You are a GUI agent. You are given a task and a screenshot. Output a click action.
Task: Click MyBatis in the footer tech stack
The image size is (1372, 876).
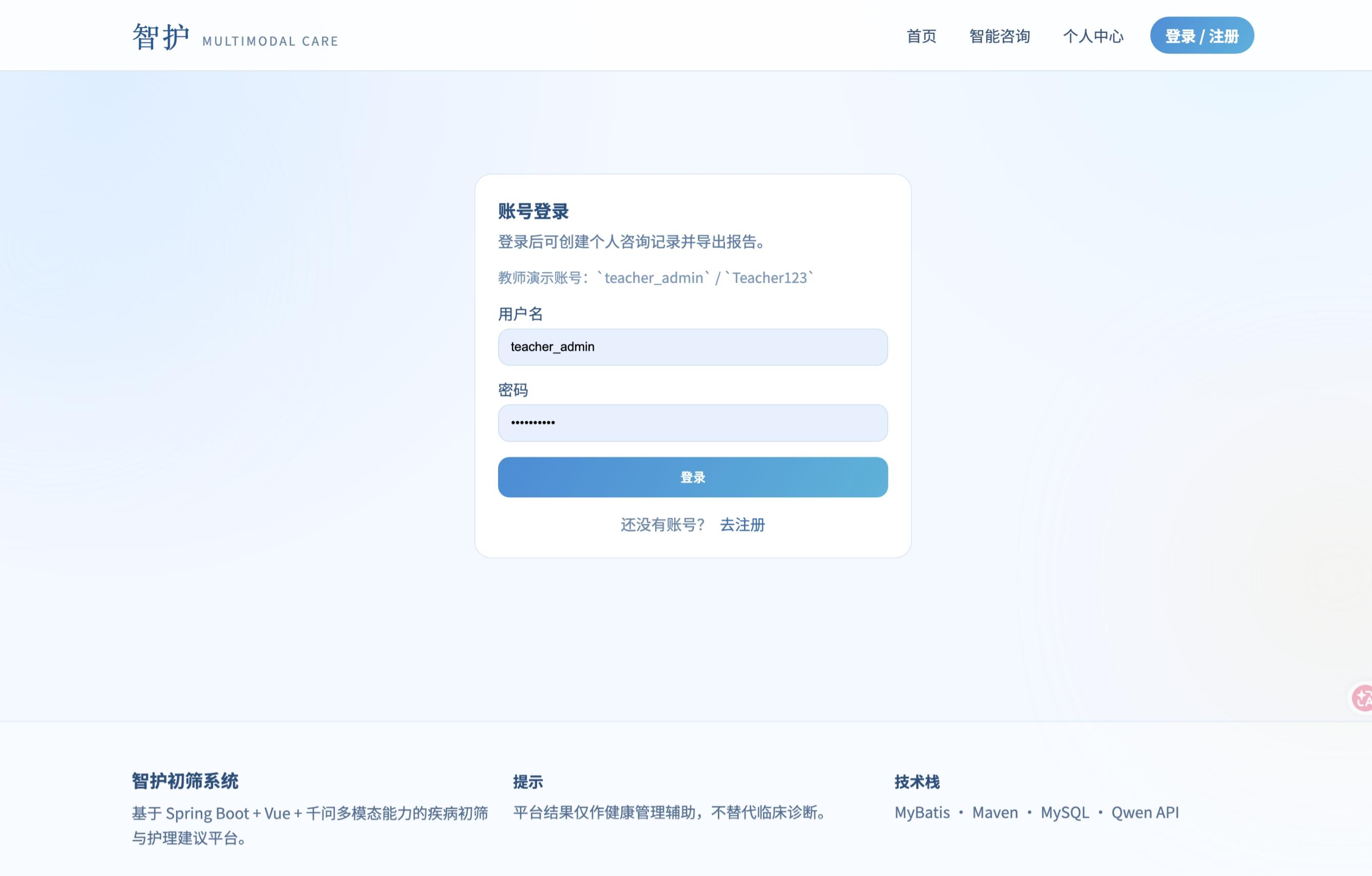coord(921,813)
